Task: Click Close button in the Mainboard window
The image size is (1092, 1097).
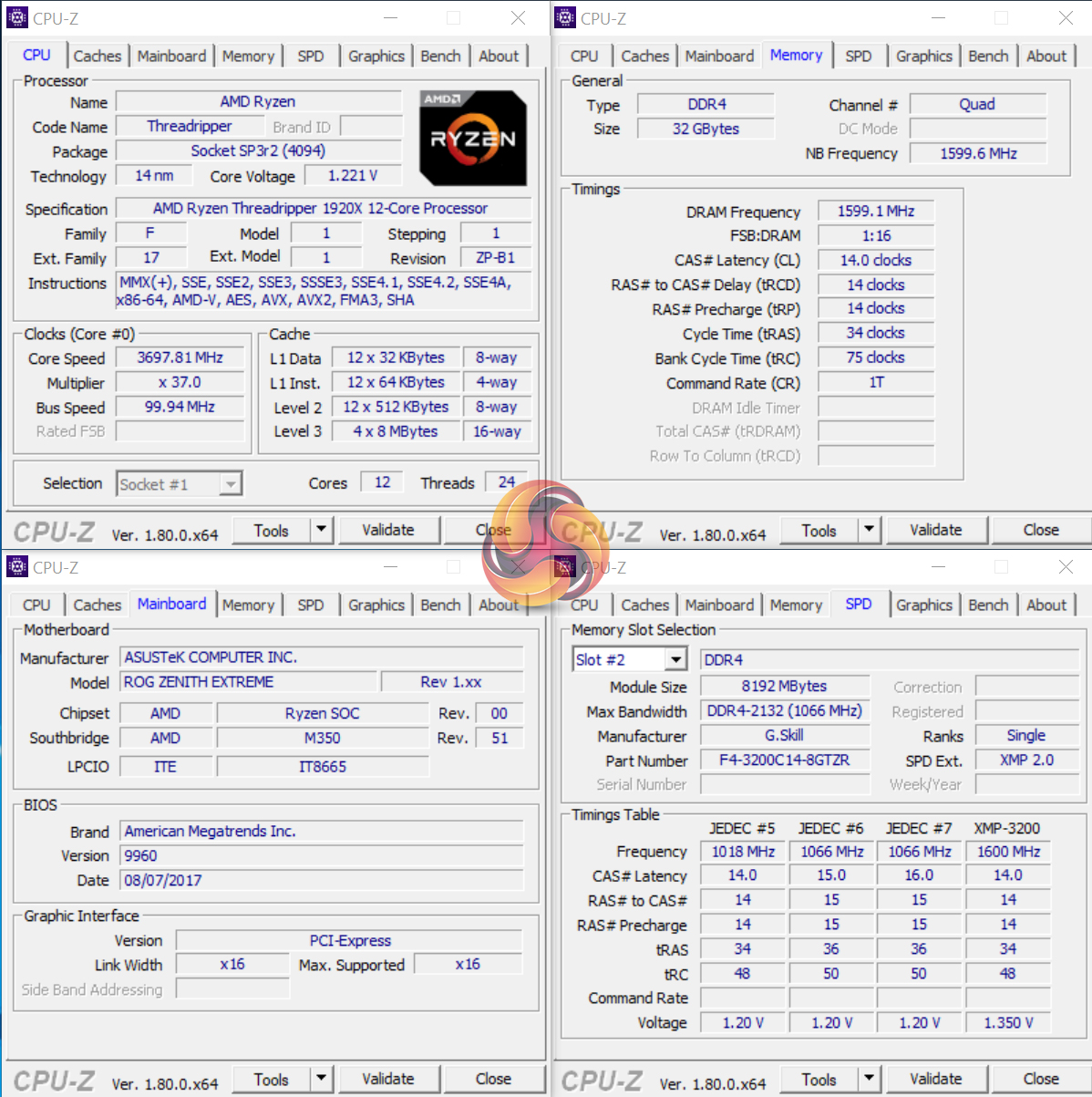Action: 493,1079
